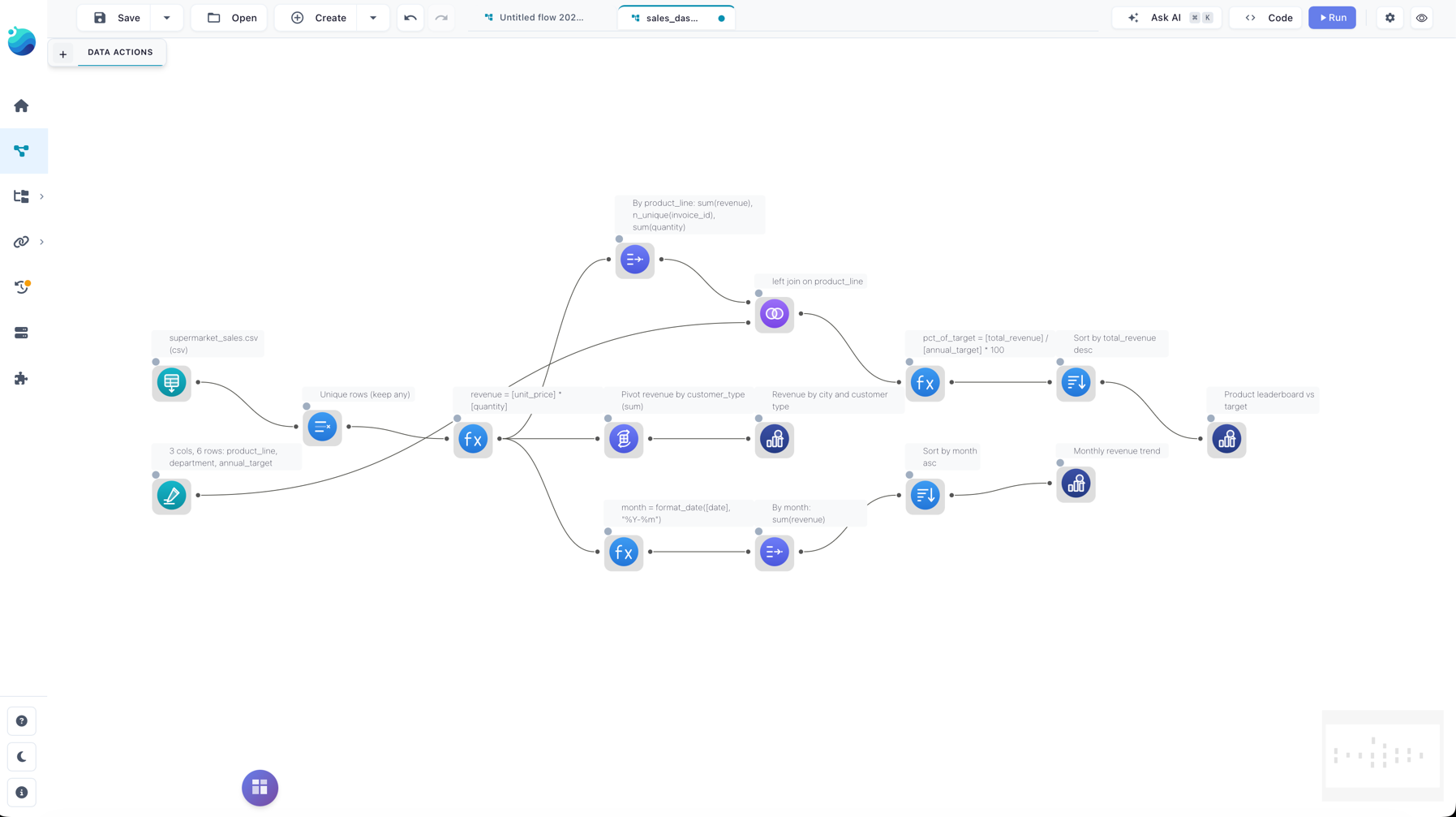Open the file catalog sidebar icon
The width and height of the screenshot is (1456, 817).
(x=21, y=196)
